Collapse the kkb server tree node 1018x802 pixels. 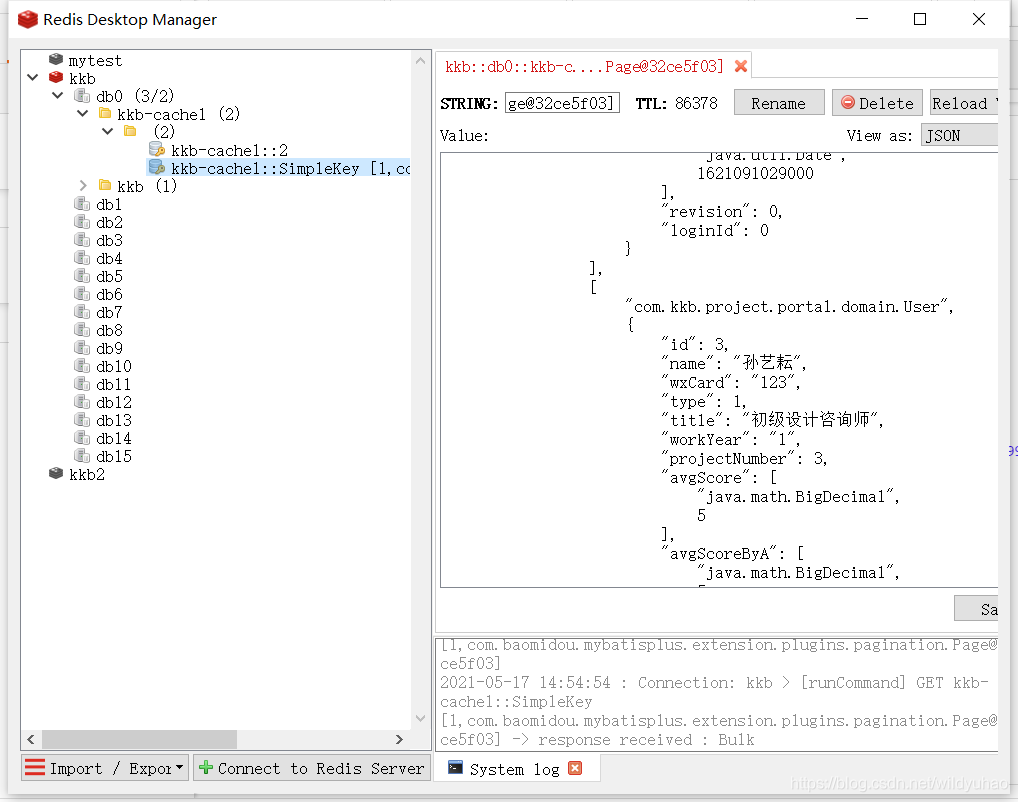click(33, 79)
